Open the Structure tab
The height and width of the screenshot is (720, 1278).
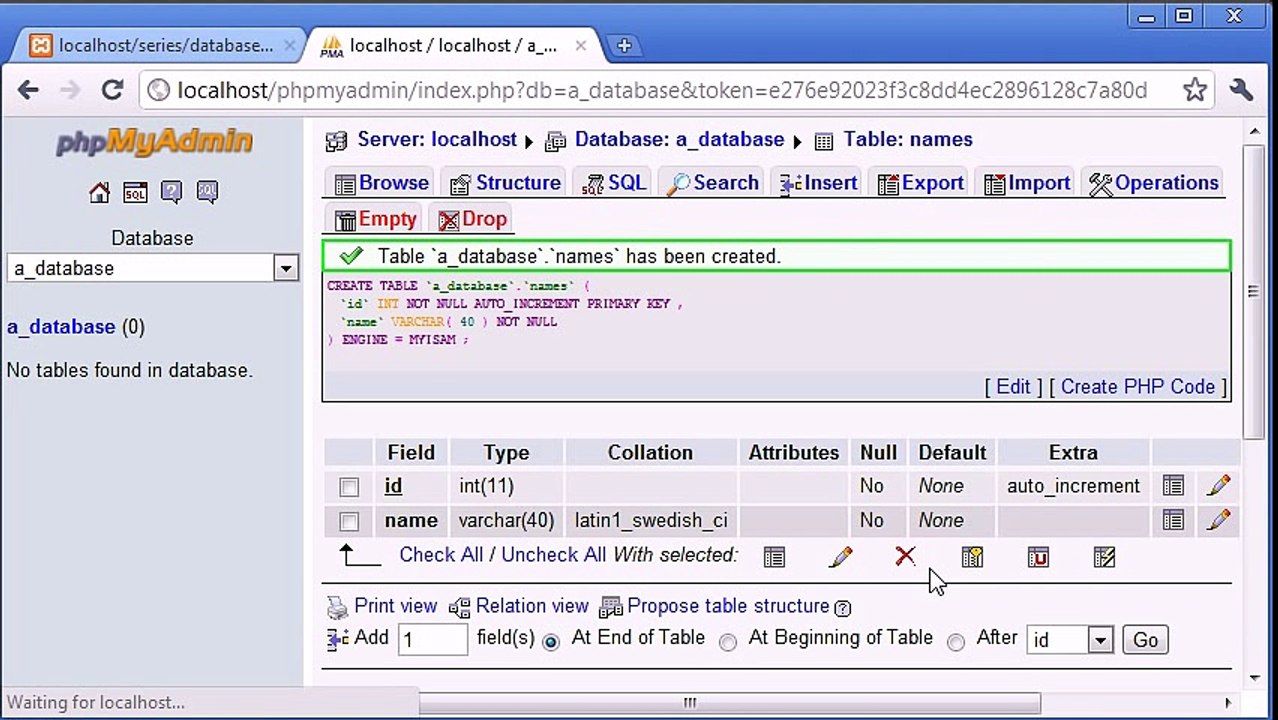point(506,183)
